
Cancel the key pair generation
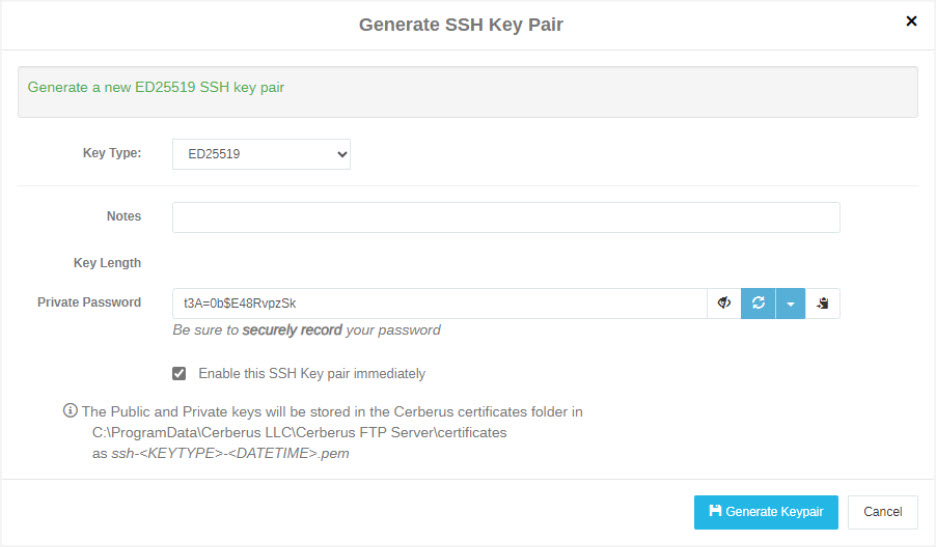pyautogui.click(x=882, y=512)
